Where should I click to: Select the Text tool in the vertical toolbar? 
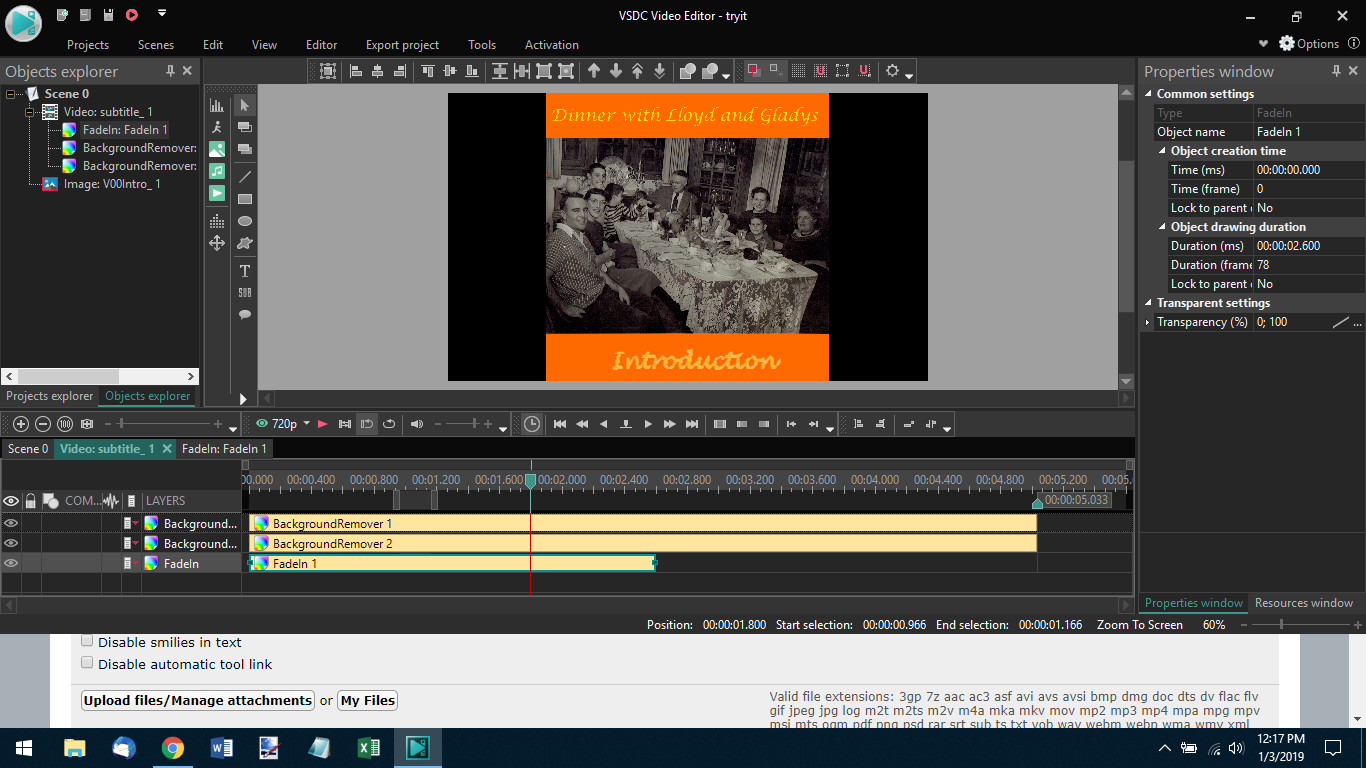pos(244,271)
